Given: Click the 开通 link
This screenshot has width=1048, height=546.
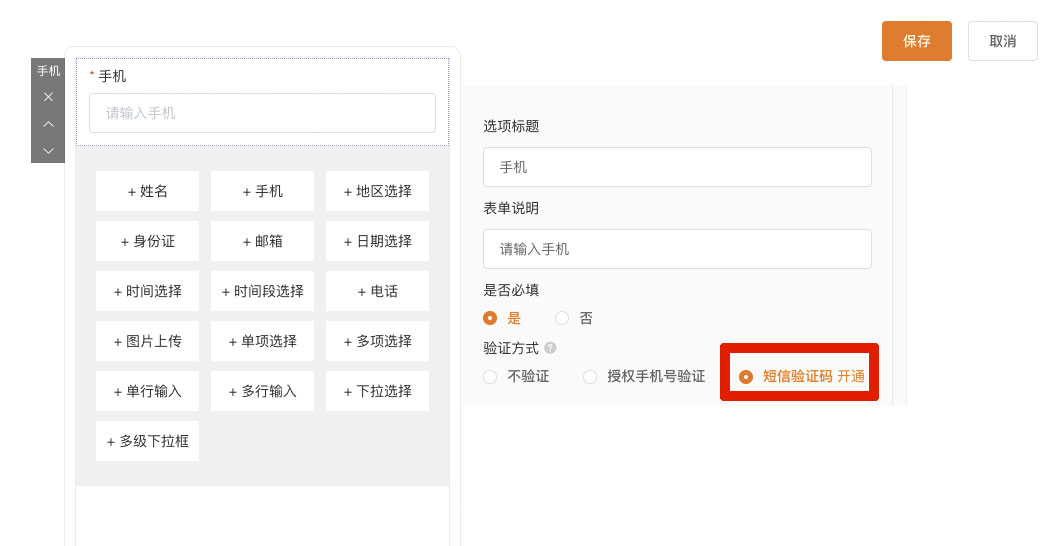Looking at the screenshot, I should tap(851, 377).
